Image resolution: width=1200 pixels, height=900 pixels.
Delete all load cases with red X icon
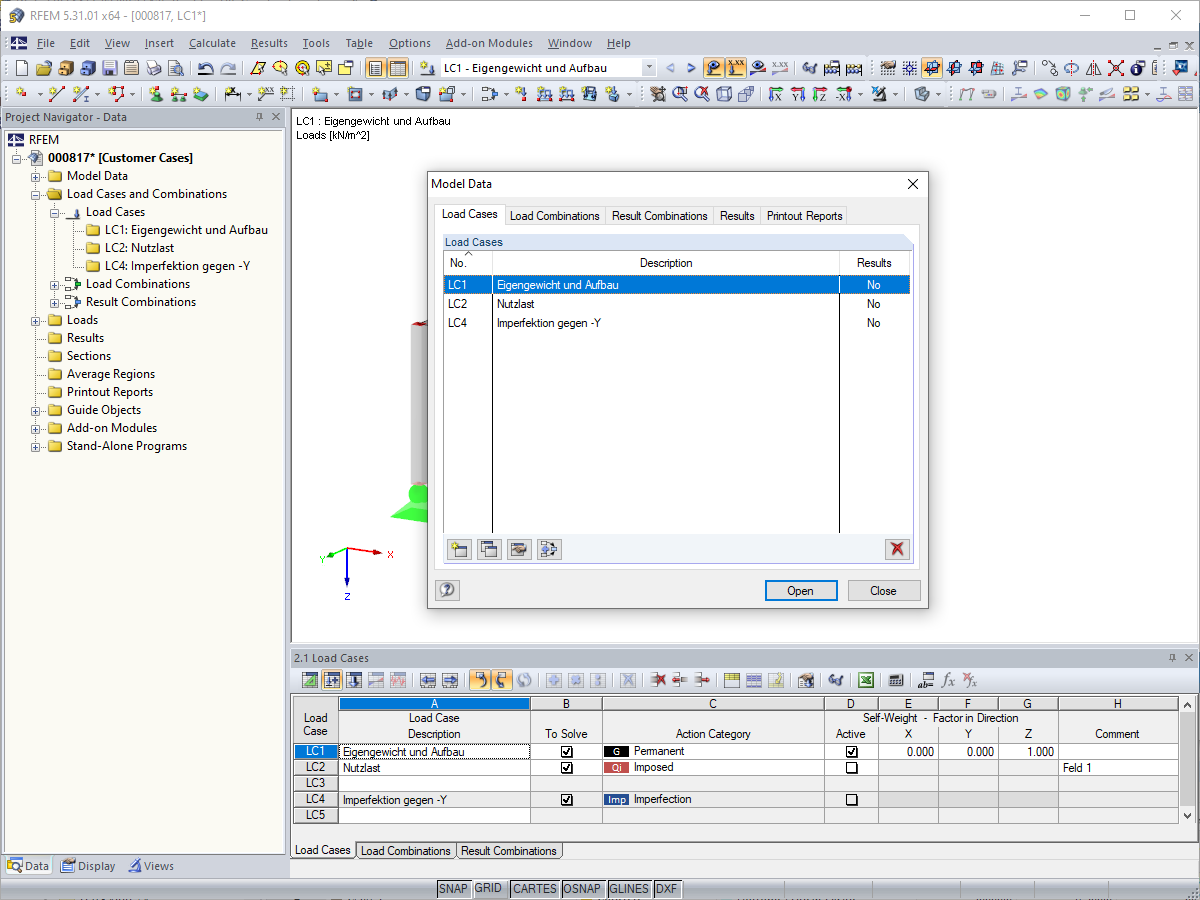click(x=897, y=549)
